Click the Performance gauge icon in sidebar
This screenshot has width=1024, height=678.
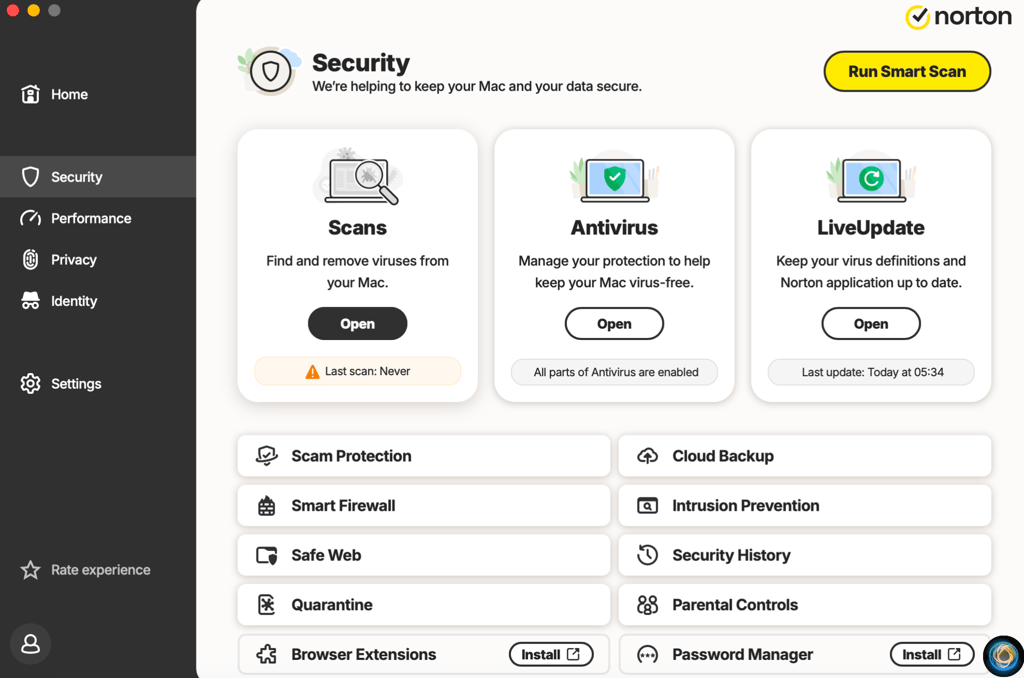(x=30, y=218)
